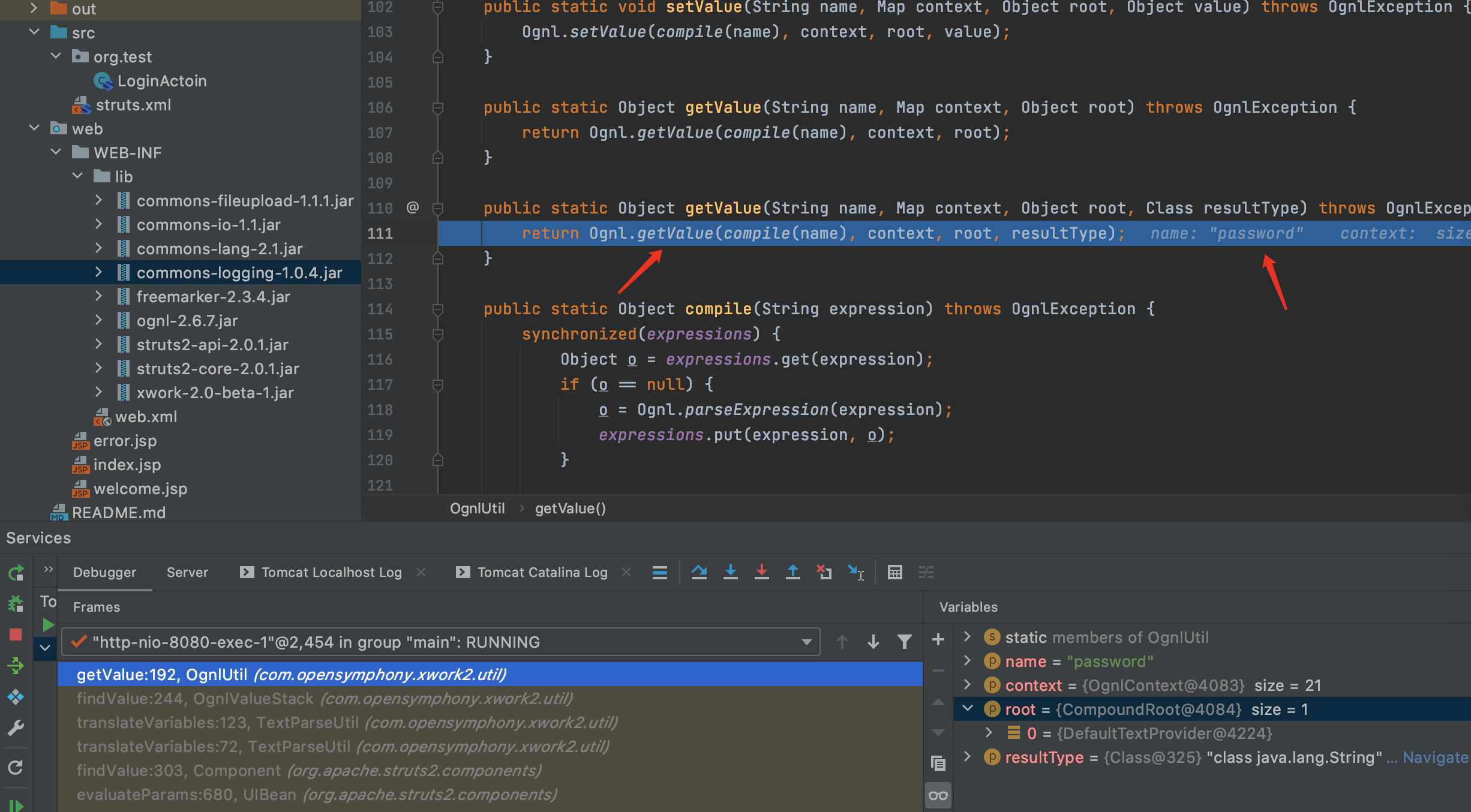
Task: Select web.xml file
Action: [x=146, y=417]
